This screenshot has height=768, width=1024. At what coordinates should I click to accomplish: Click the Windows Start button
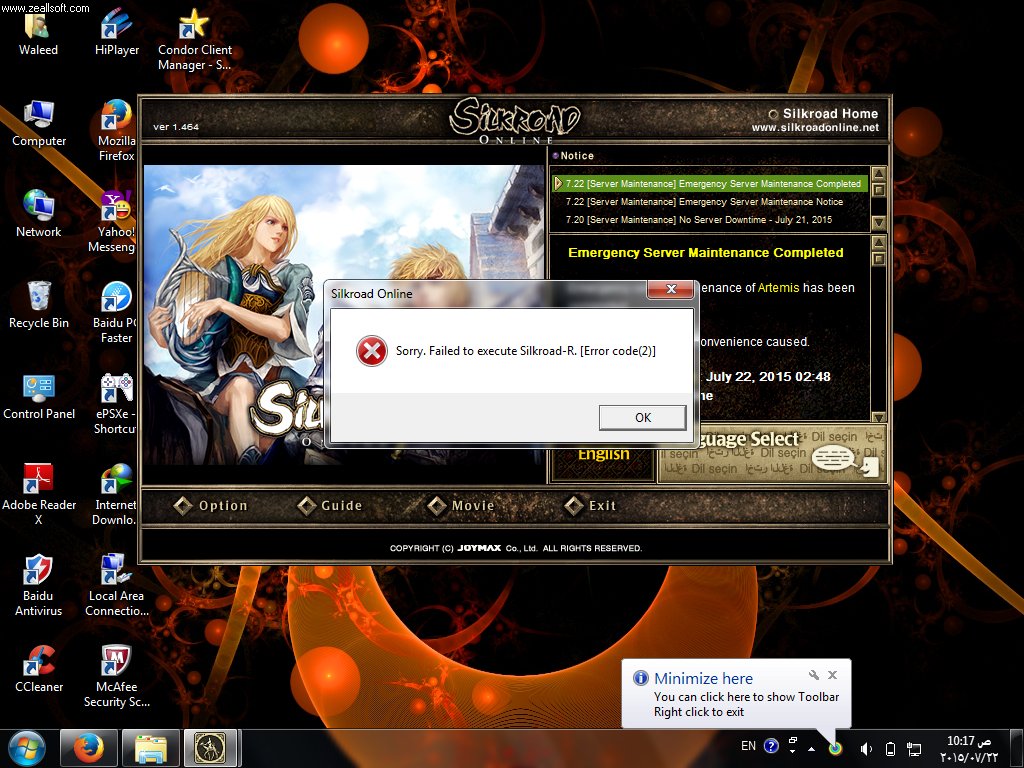27,748
